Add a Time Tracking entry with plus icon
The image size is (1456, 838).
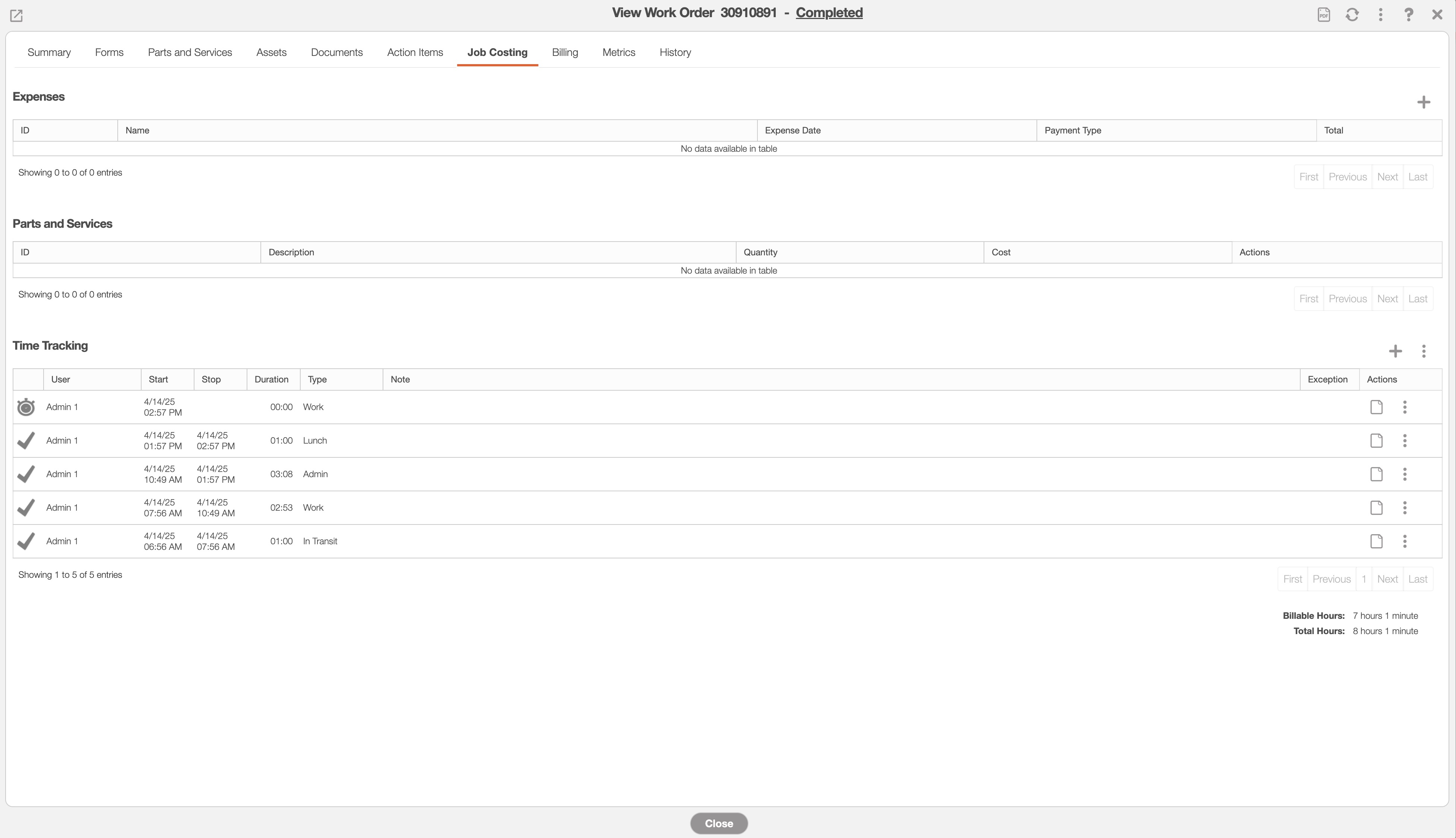pos(1395,351)
